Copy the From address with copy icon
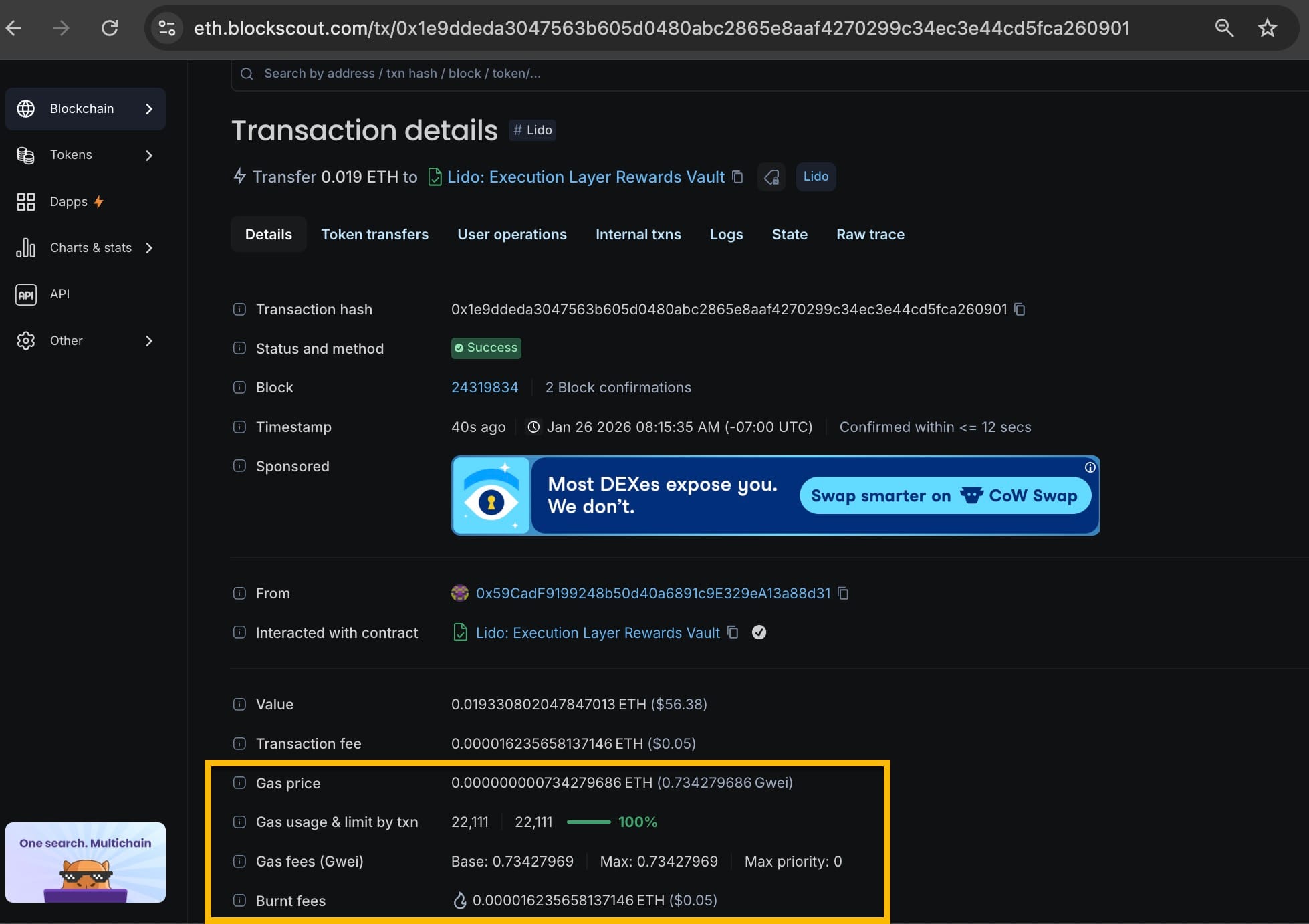Image resolution: width=1309 pixels, height=924 pixels. 842,593
